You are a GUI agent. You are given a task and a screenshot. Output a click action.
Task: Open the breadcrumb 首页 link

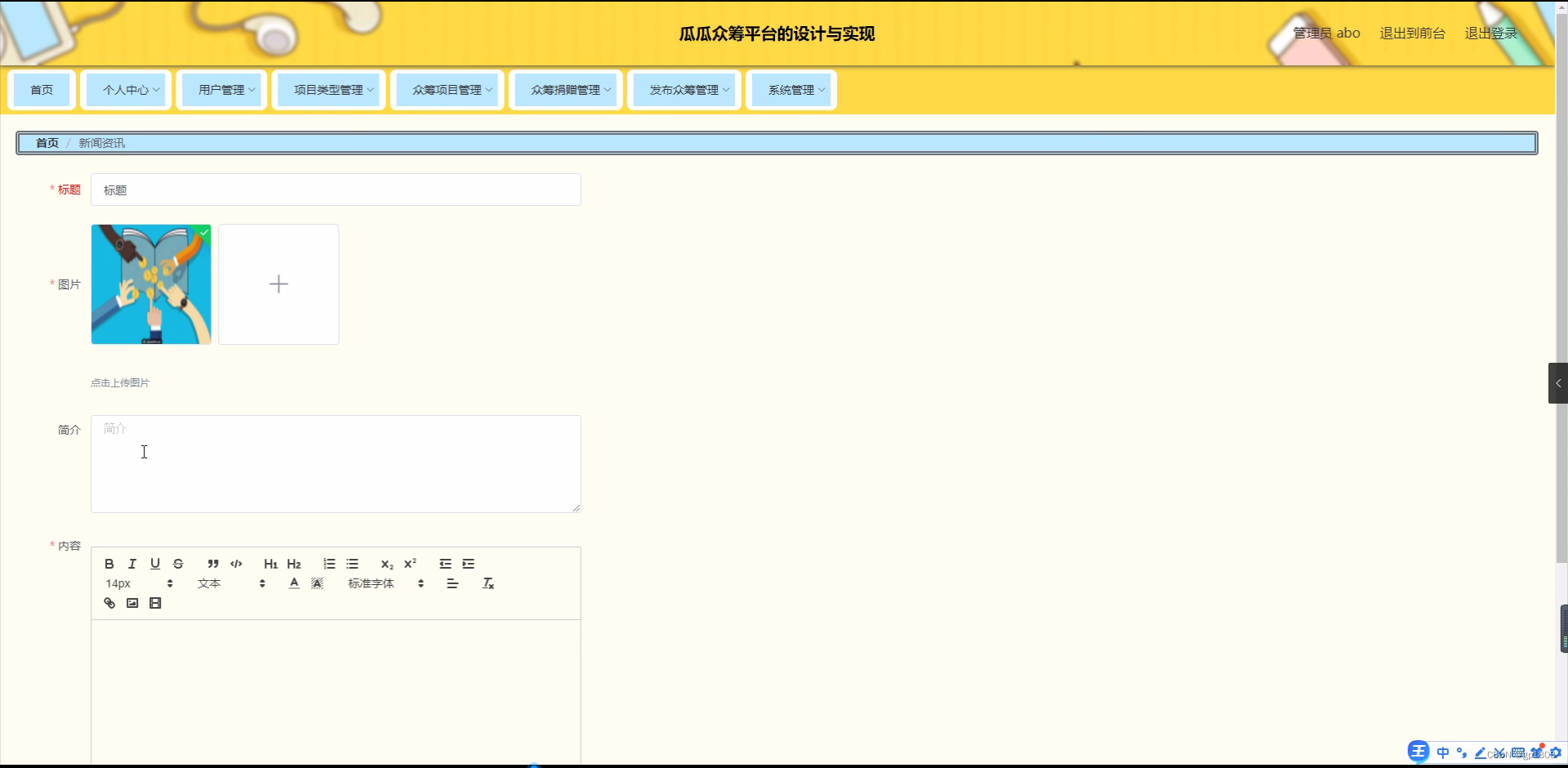coord(47,143)
